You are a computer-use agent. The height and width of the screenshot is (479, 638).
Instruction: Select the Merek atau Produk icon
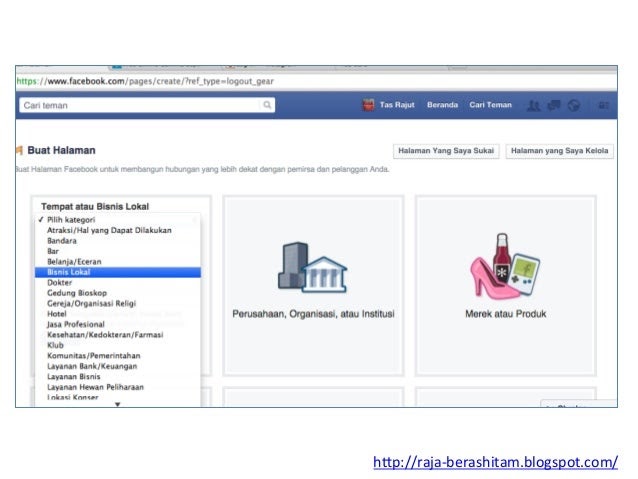pos(505,267)
